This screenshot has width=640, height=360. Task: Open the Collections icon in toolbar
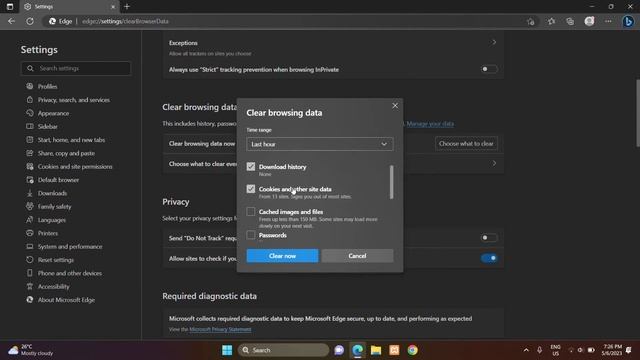click(570, 21)
